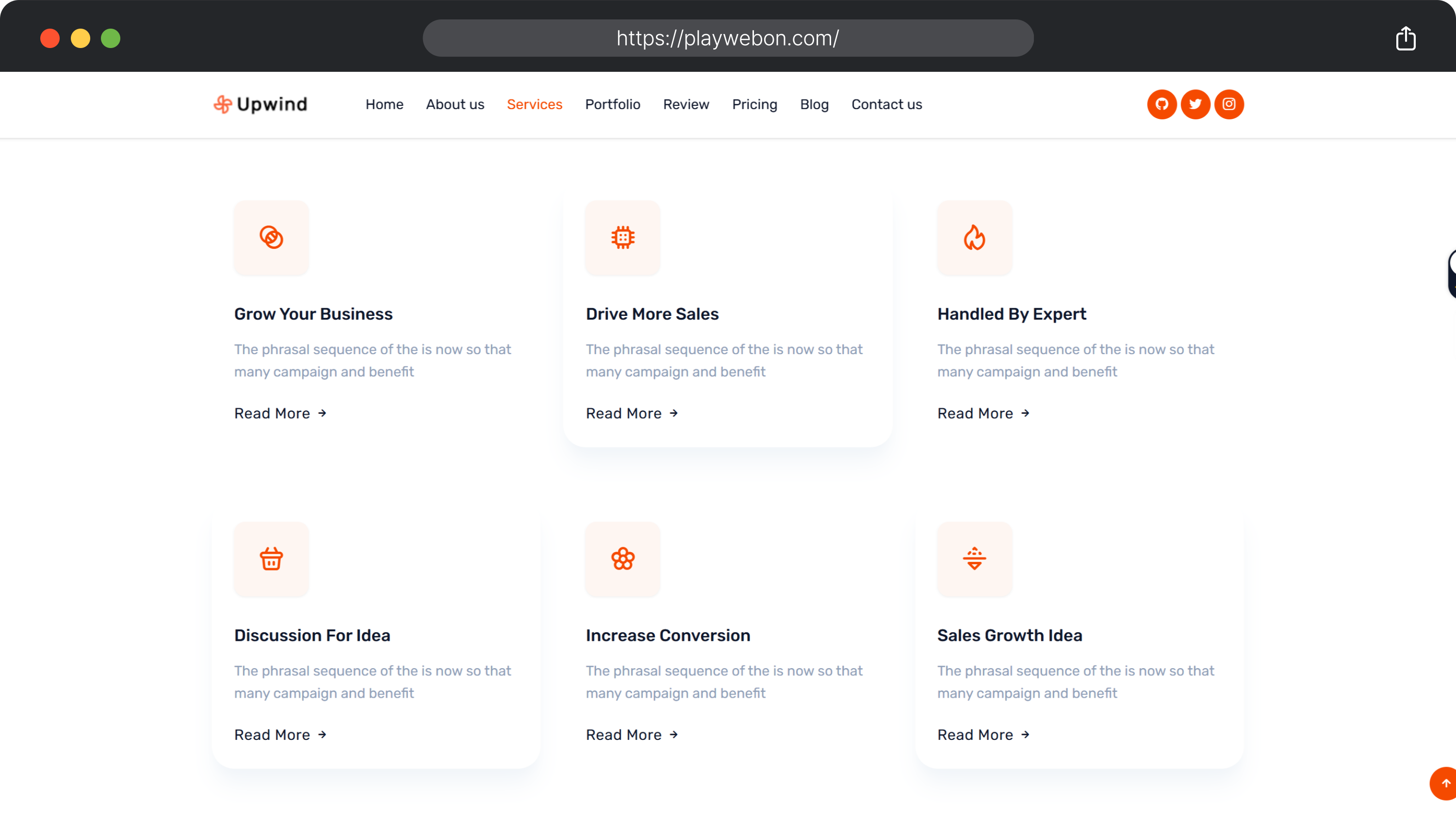1456x819 pixels.
Task: Open the Portfolio menu item
Action: (x=613, y=105)
